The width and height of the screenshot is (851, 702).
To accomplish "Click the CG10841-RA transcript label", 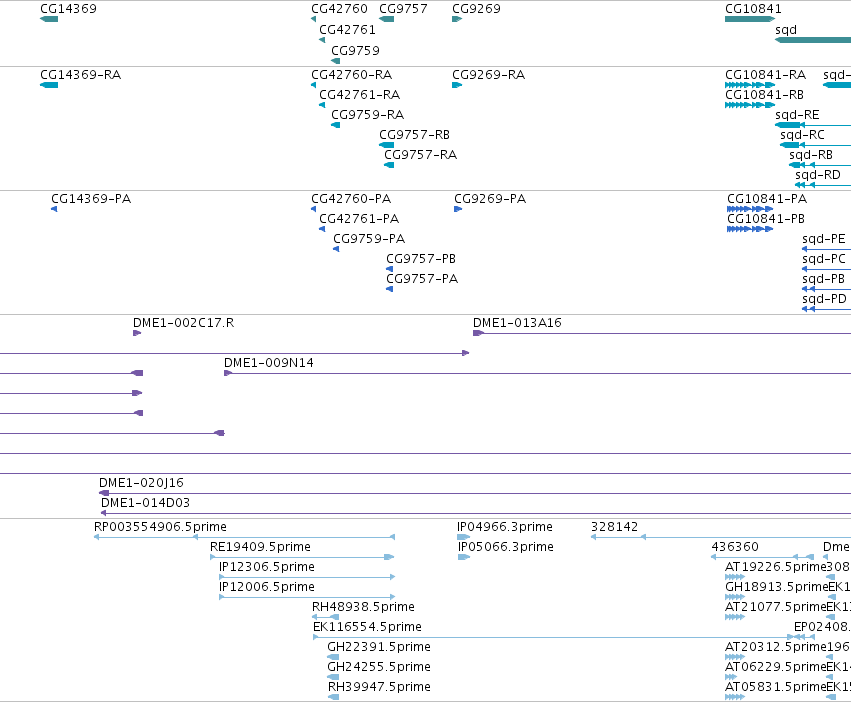I will click(x=766, y=74).
